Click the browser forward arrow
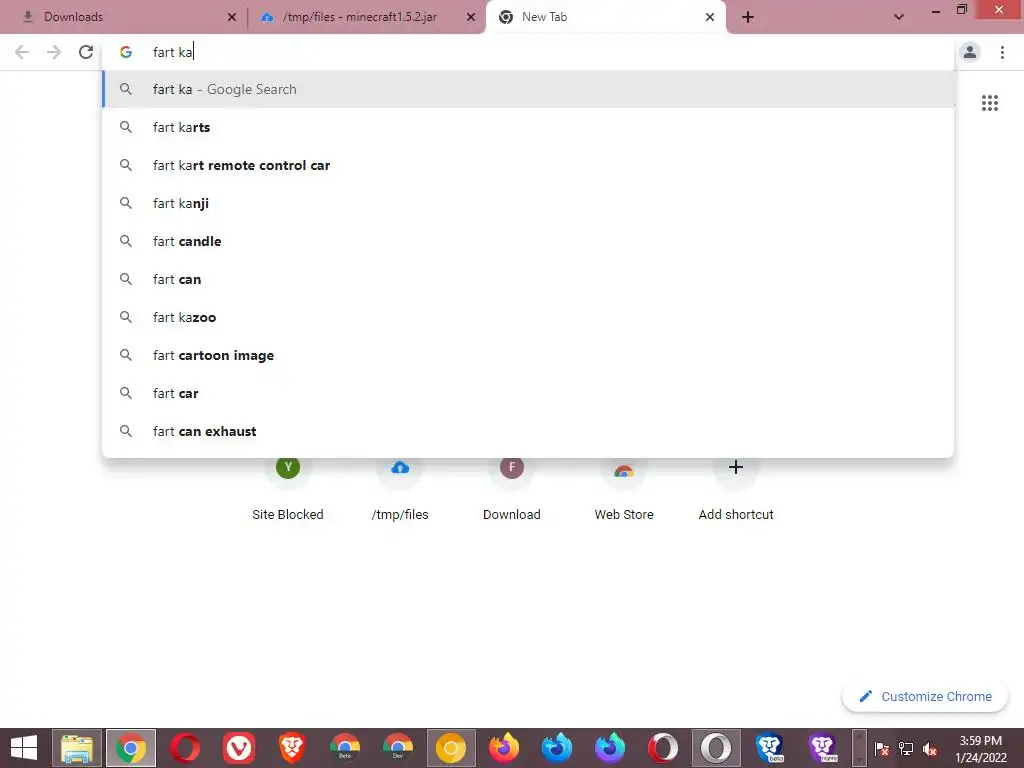 pos(54,52)
